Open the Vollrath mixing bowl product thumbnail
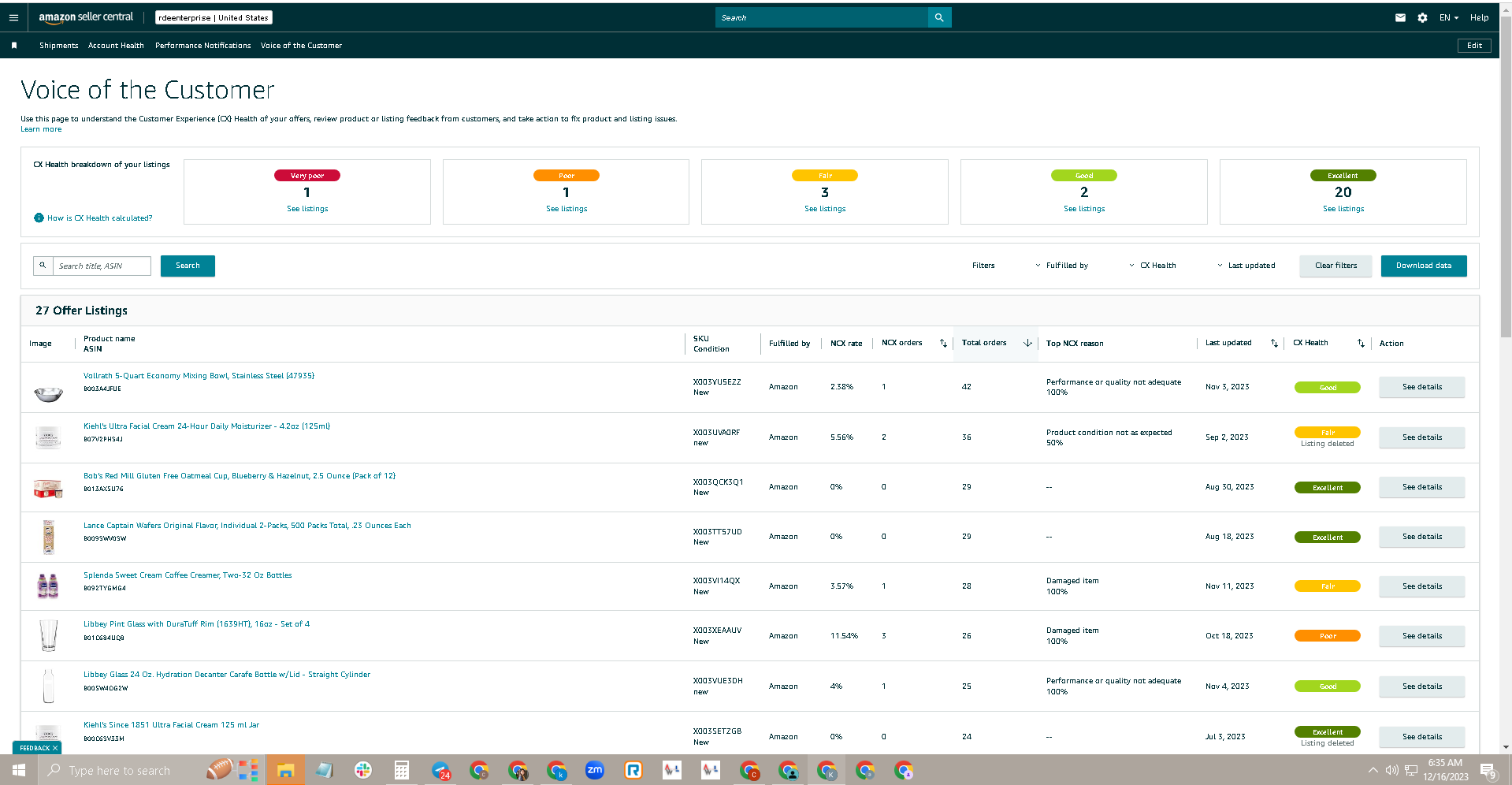This screenshot has height=785, width=1512. click(48, 392)
